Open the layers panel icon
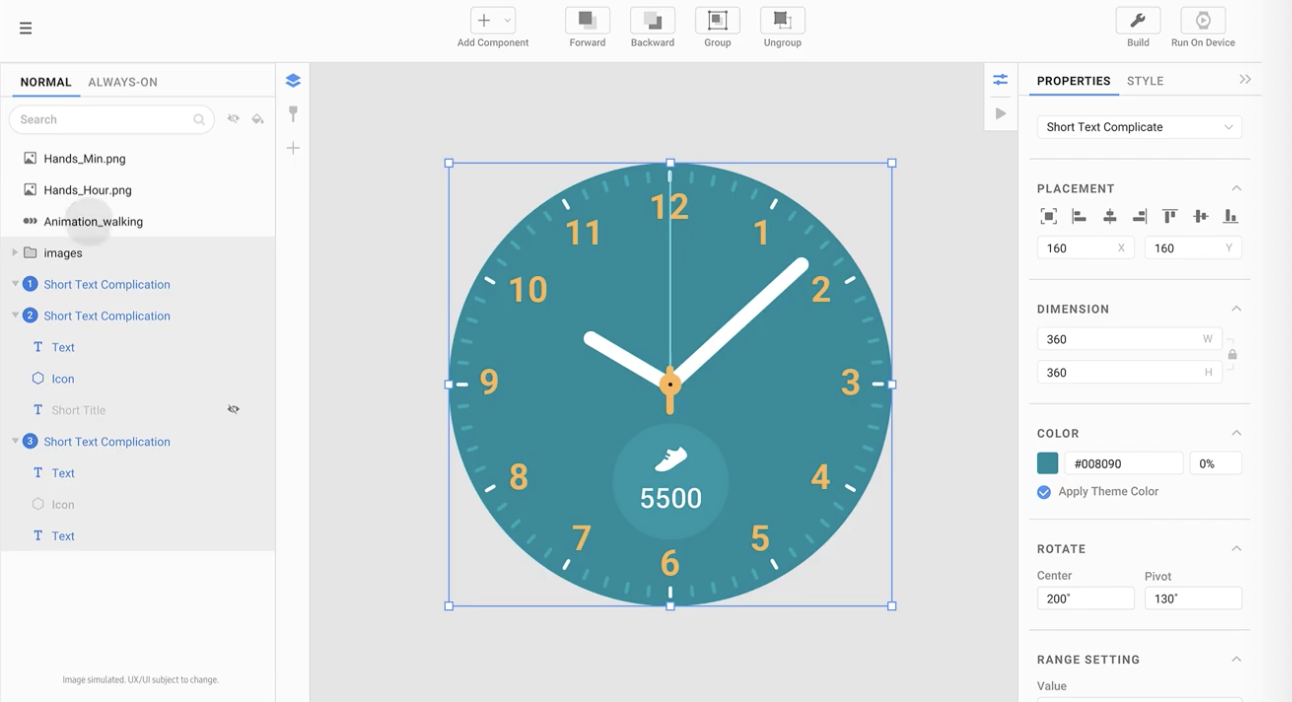Viewport: 1292px width, 702px height. pyautogui.click(x=293, y=81)
